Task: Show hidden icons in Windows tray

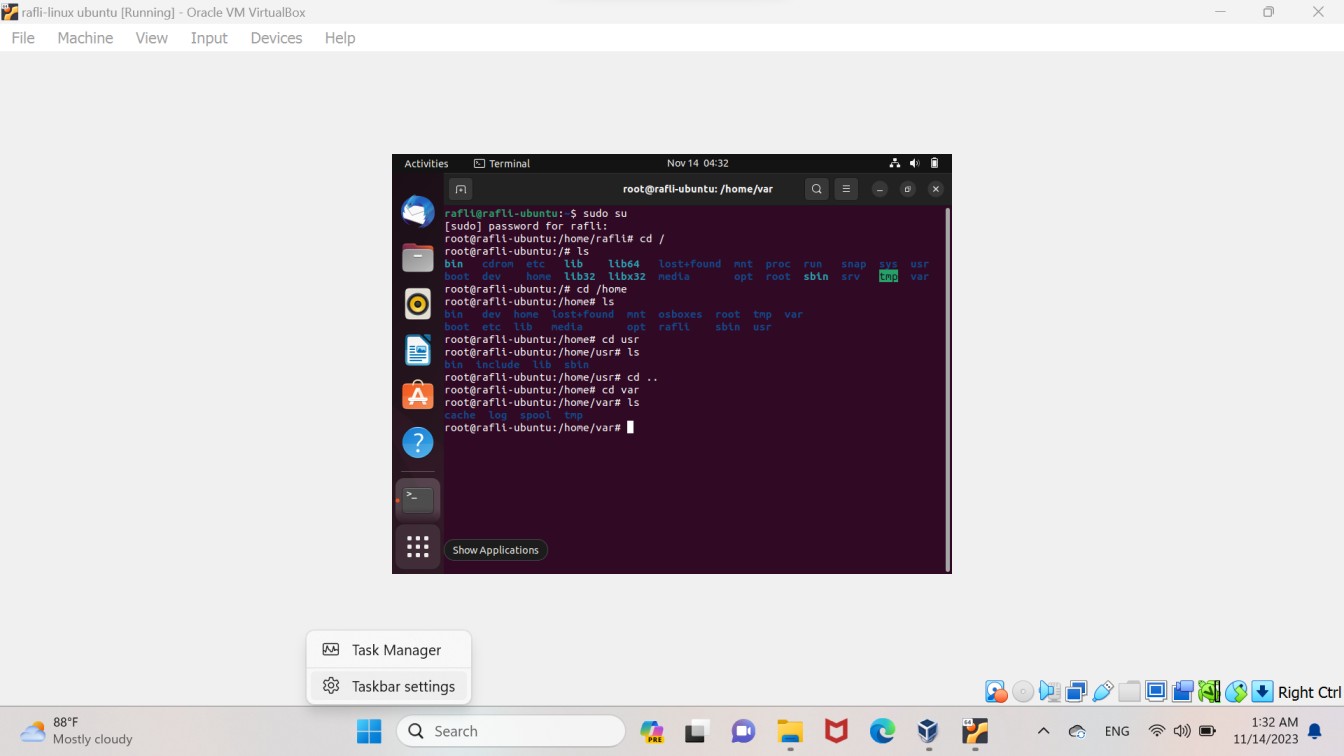Action: [1043, 731]
